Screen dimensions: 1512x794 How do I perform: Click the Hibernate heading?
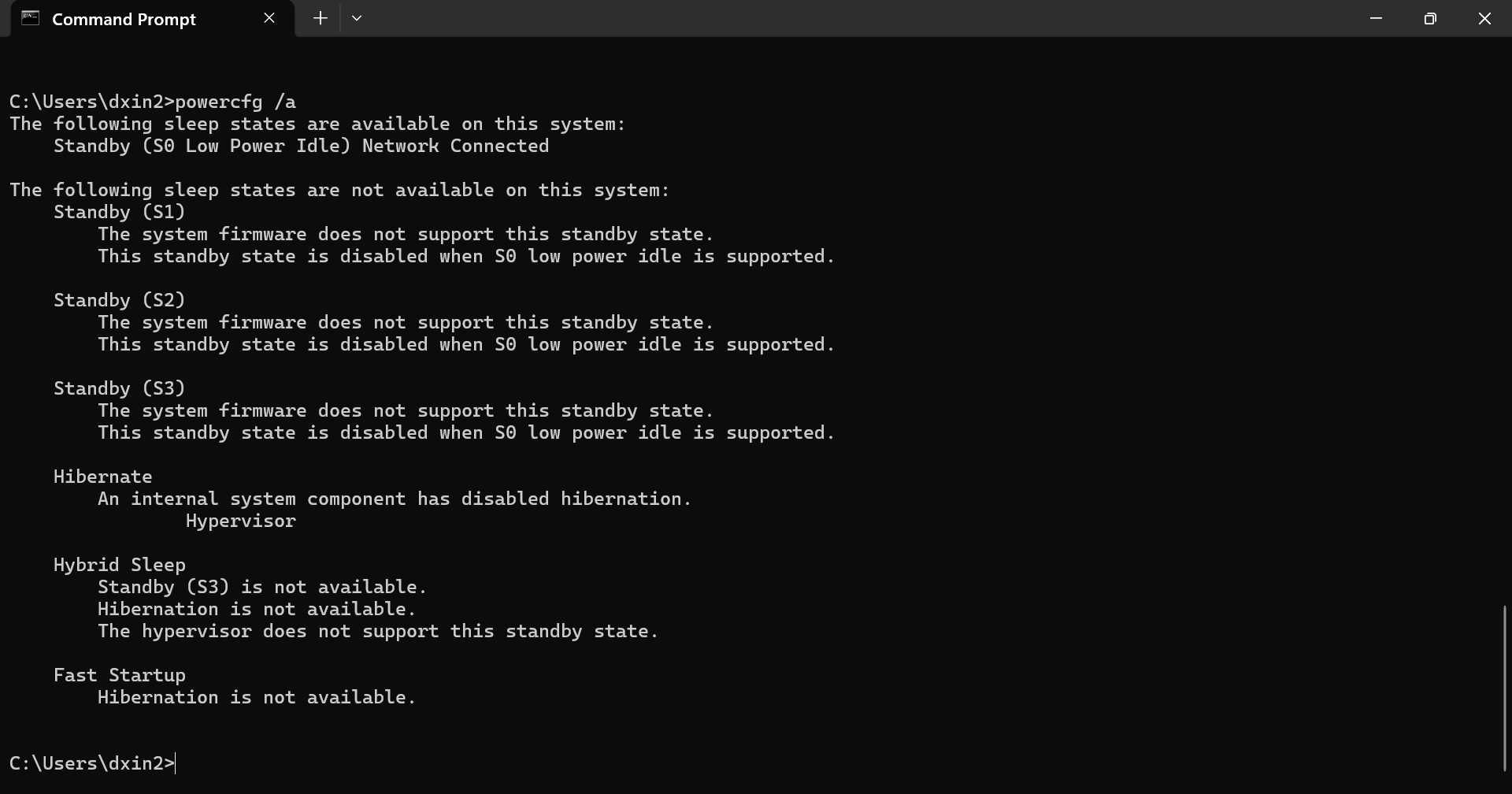click(x=103, y=477)
